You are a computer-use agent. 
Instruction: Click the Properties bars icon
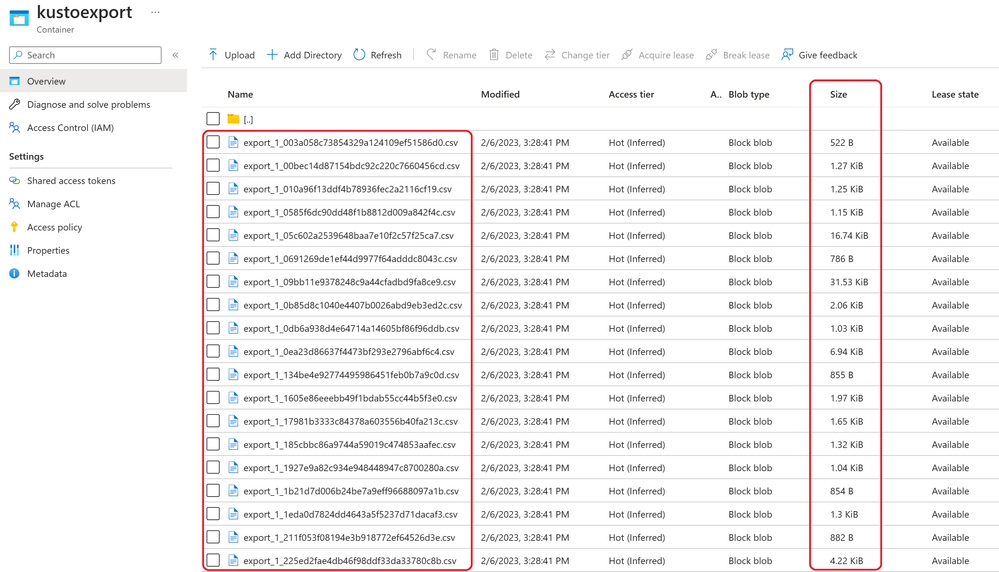pos(14,250)
